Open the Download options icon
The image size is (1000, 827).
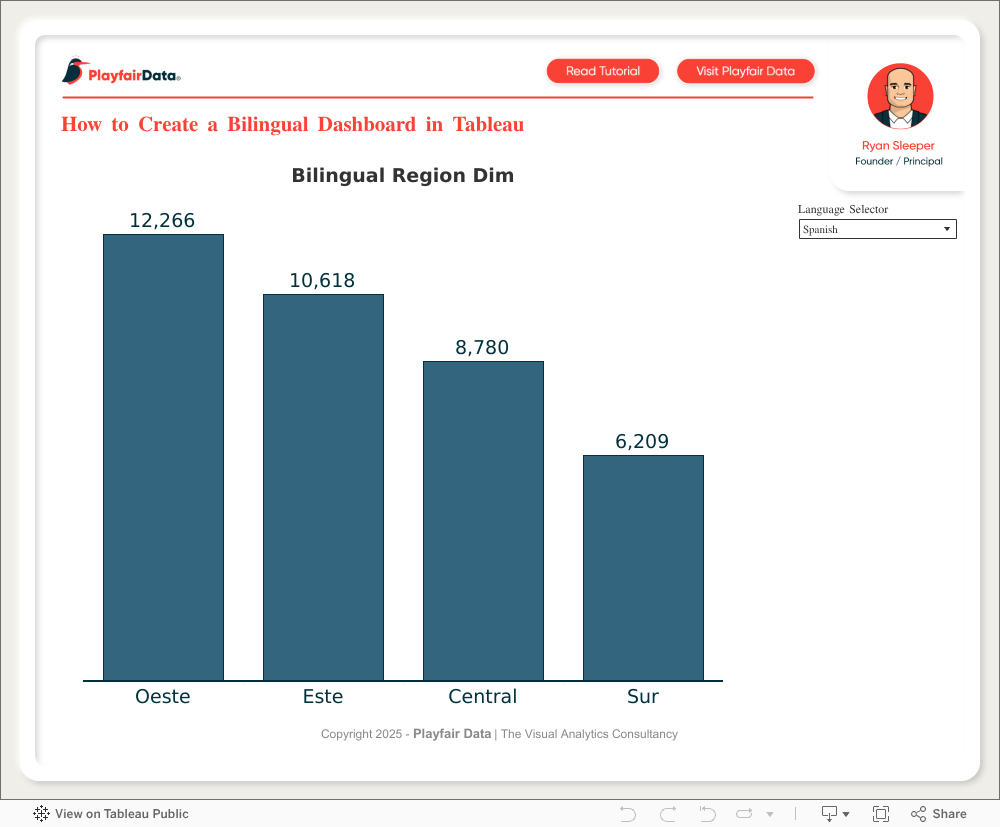[x=829, y=814]
